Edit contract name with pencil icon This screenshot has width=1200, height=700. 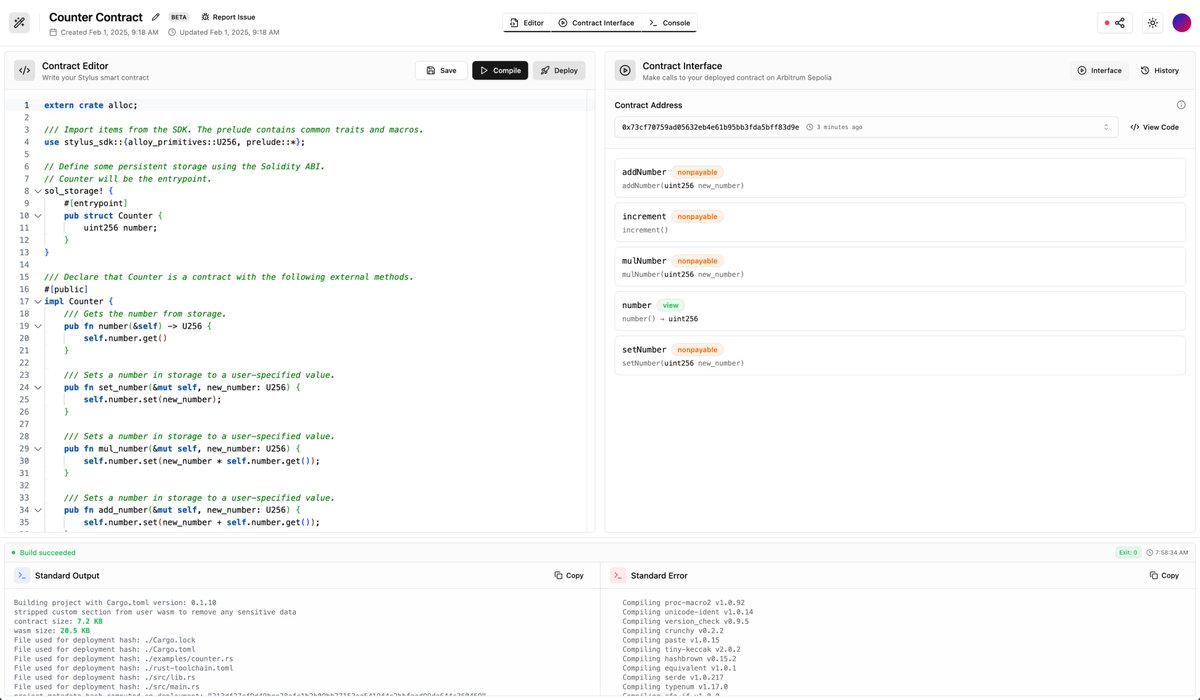pyautogui.click(x=155, y=17)
